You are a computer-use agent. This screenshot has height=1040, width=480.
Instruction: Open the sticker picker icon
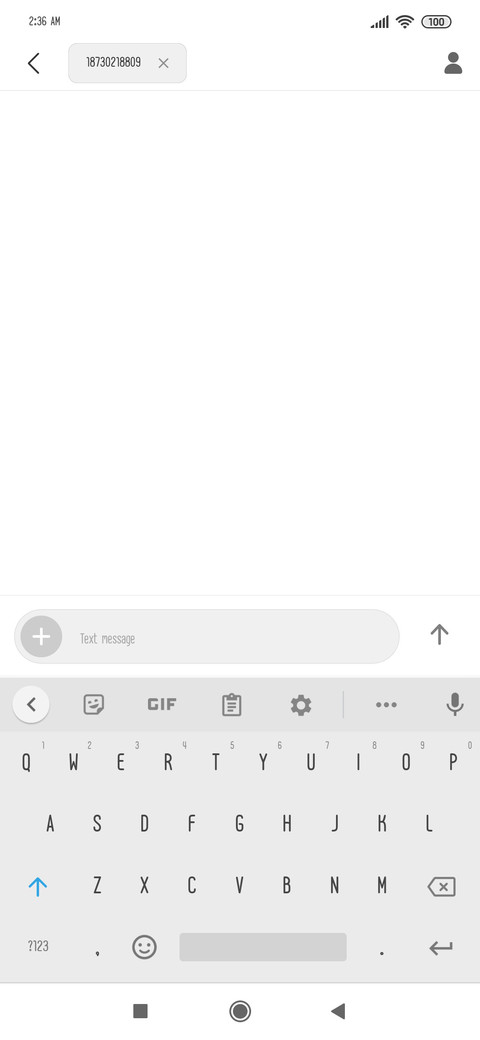[x=94, y=704]
